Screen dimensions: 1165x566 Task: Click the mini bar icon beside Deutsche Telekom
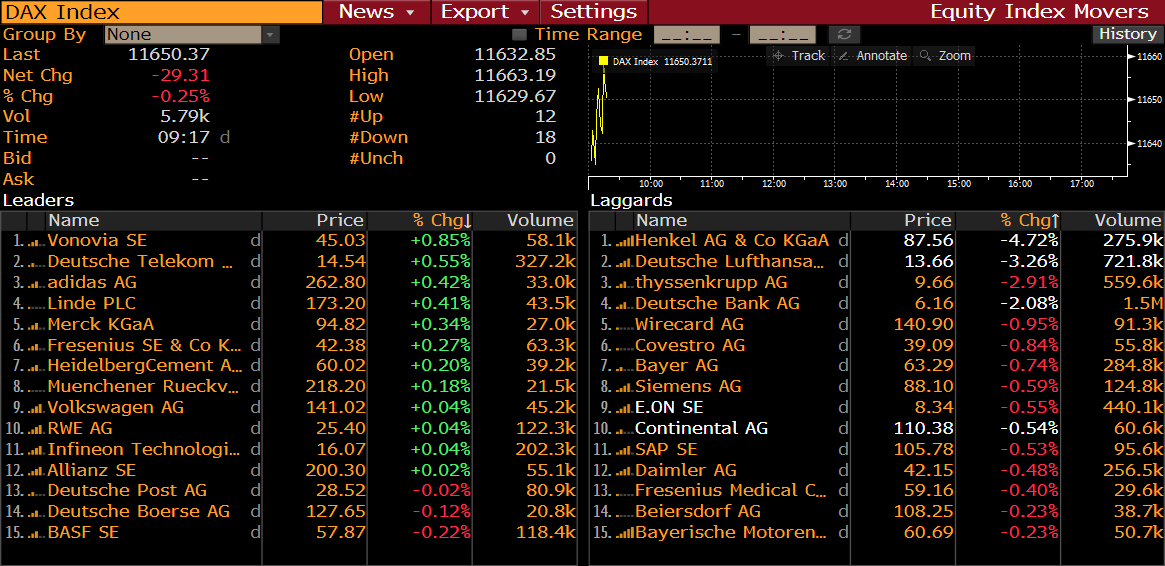pos(36,262)
